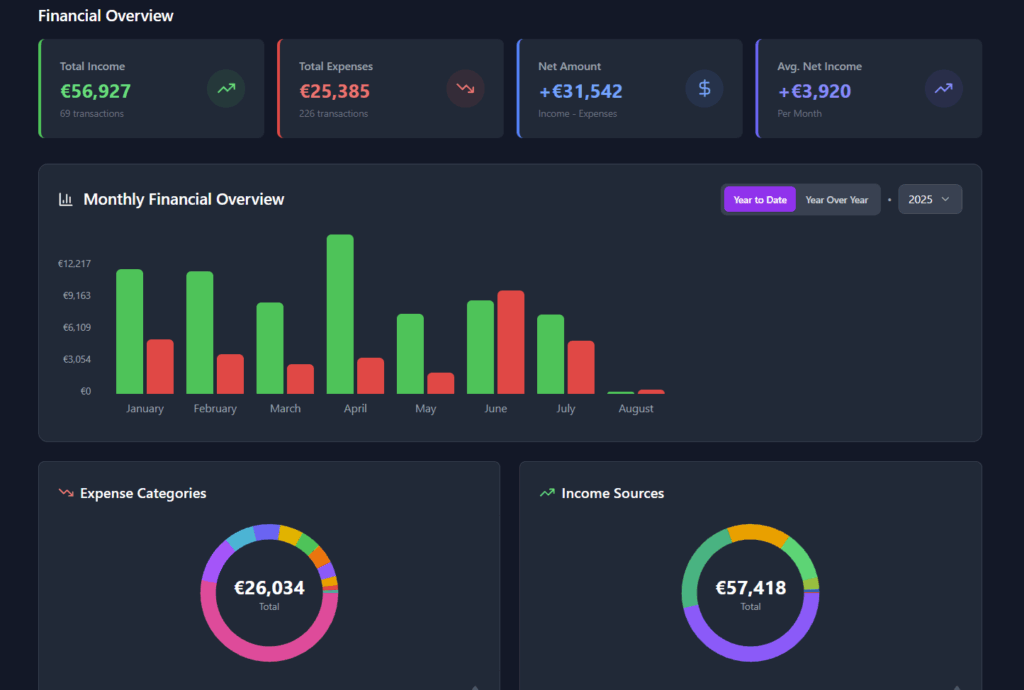The height and width of the screenshot is (690, 1024).
Task: Click the April green income bar
Action: pos(340,314)
